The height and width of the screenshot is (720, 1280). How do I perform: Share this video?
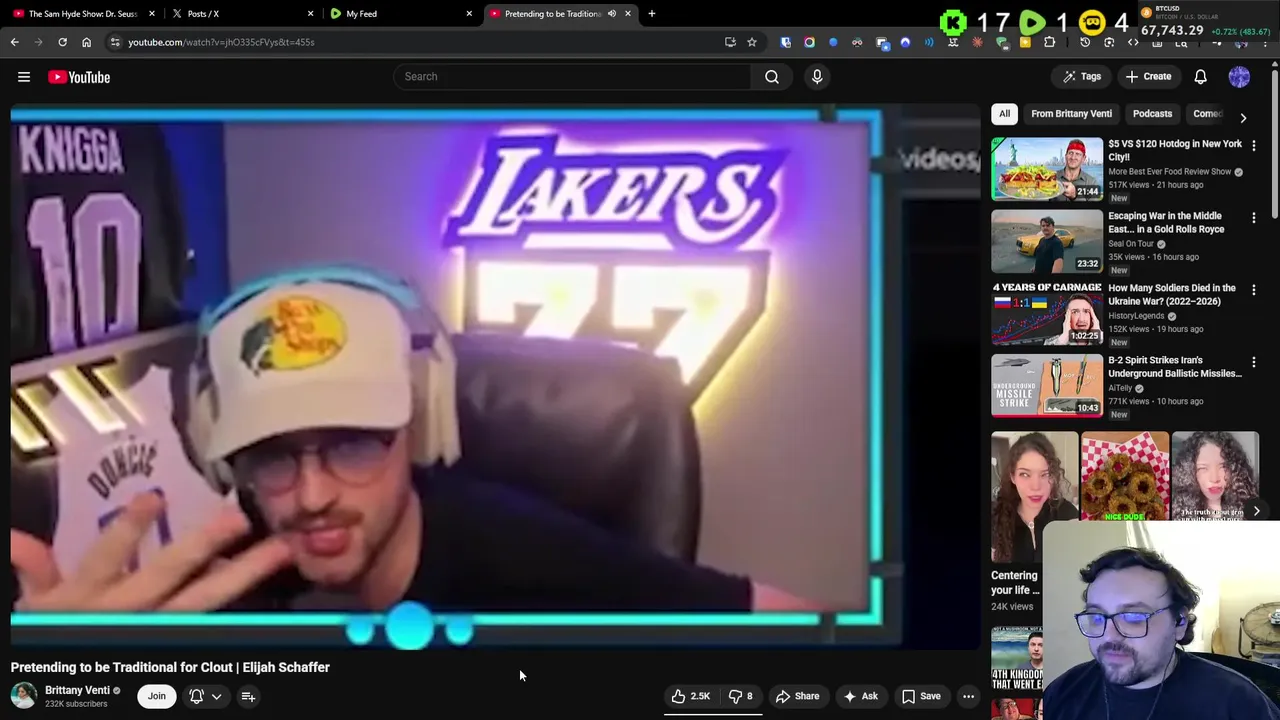(x=797, y=696)
